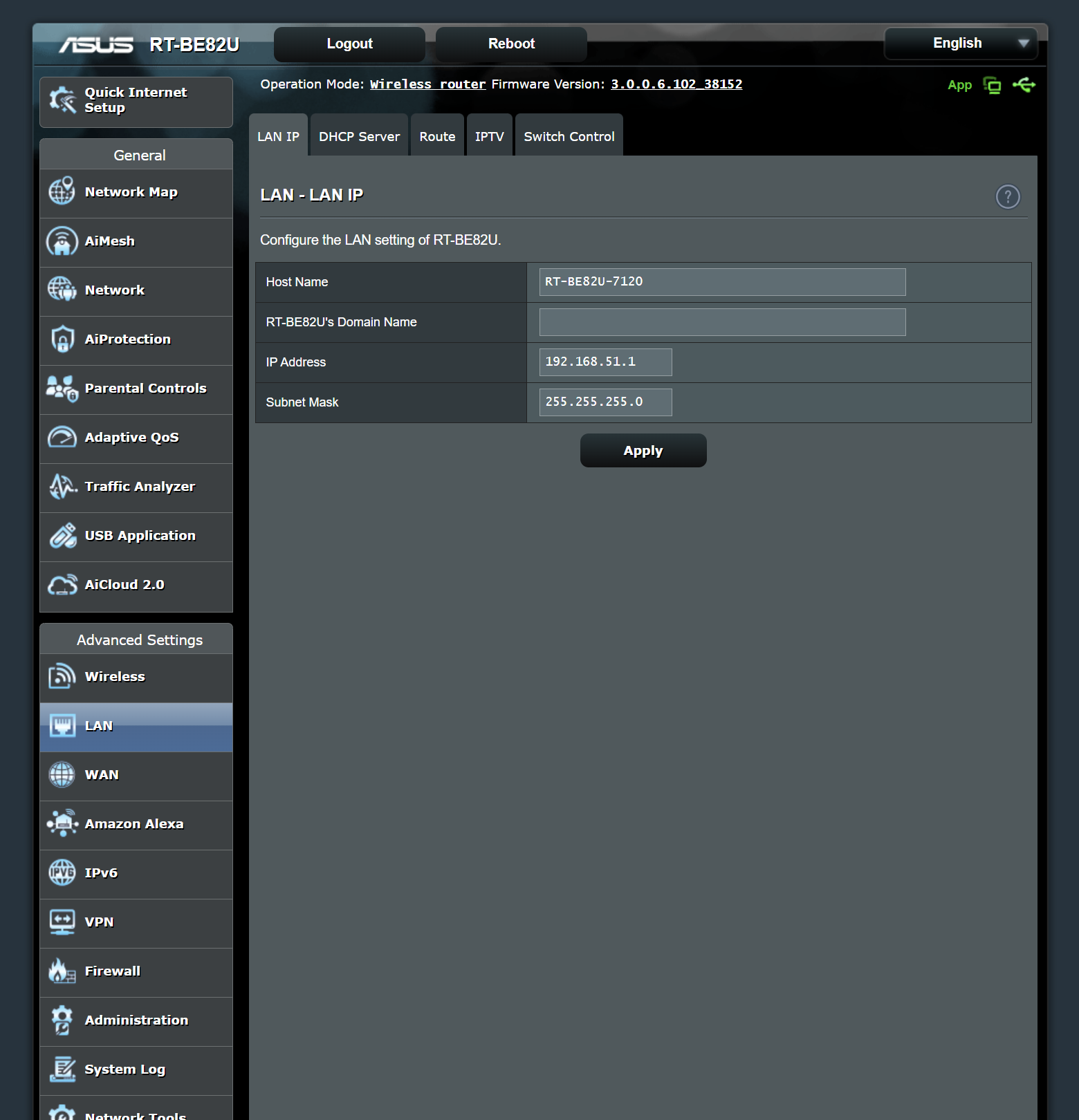Open the Administration menu label
The width and height of the screenshot is (1079, 1120).
(136, 1020)
